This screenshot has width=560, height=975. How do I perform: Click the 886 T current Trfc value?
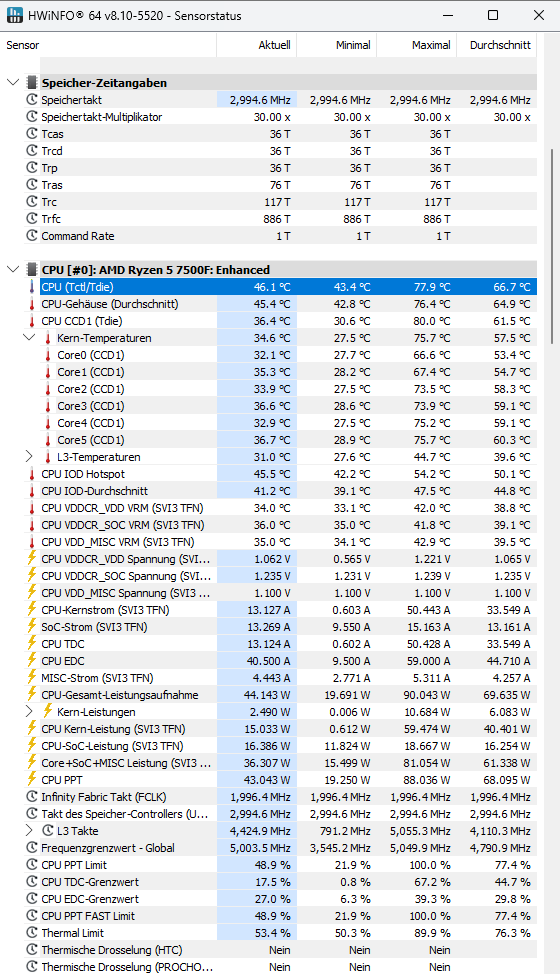pos(277,219)
